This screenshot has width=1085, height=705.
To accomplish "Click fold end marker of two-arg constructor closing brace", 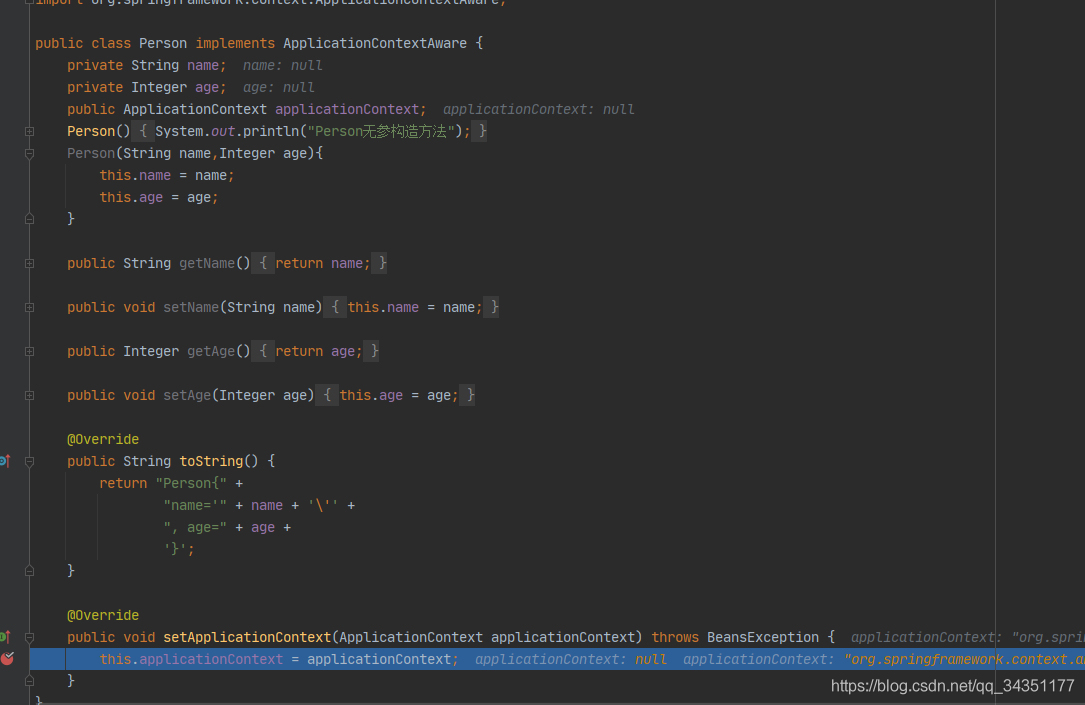I will click(29, 219).
